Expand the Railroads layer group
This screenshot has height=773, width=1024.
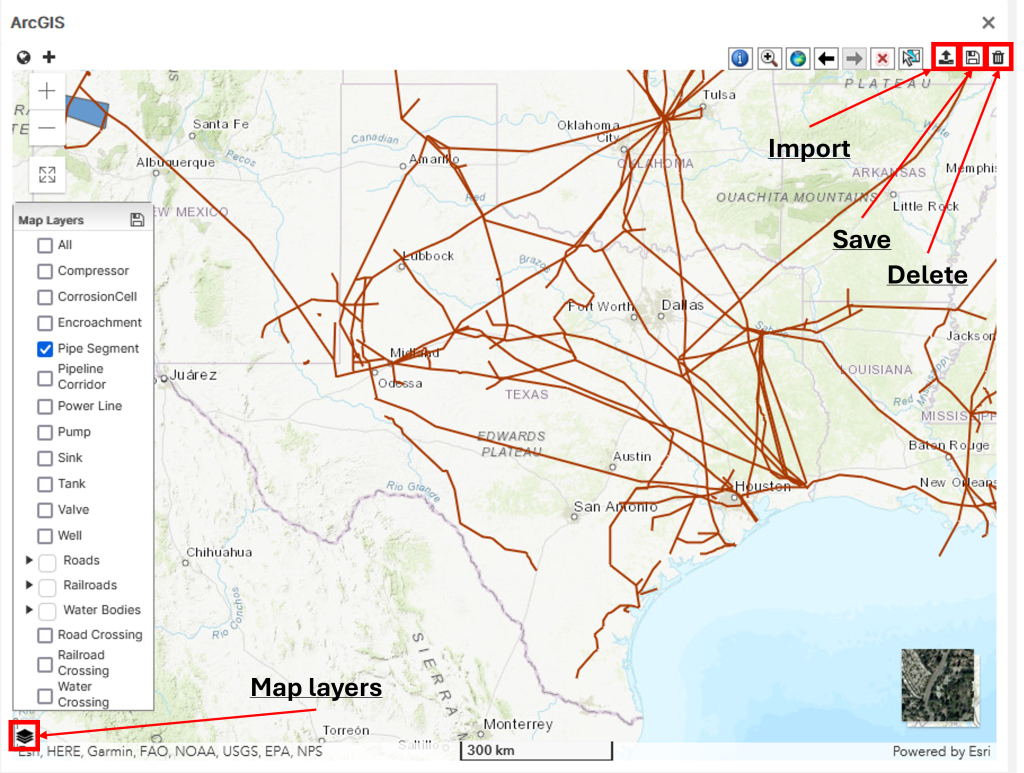[x=29, y=586]
